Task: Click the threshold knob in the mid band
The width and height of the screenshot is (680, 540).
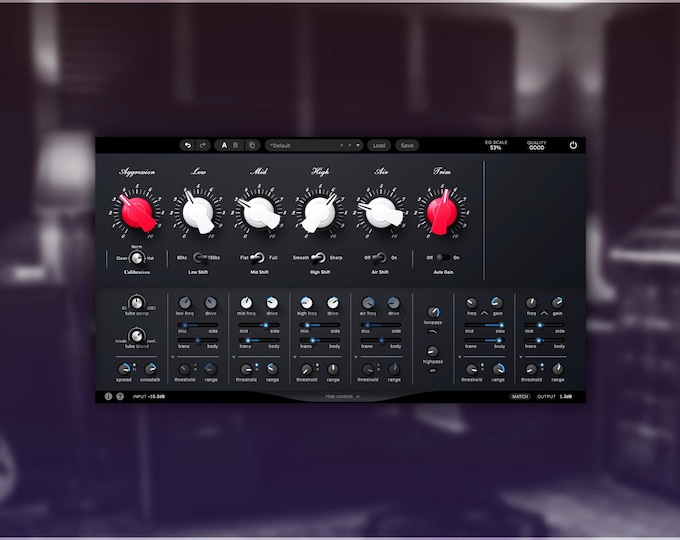Action: 246,369
